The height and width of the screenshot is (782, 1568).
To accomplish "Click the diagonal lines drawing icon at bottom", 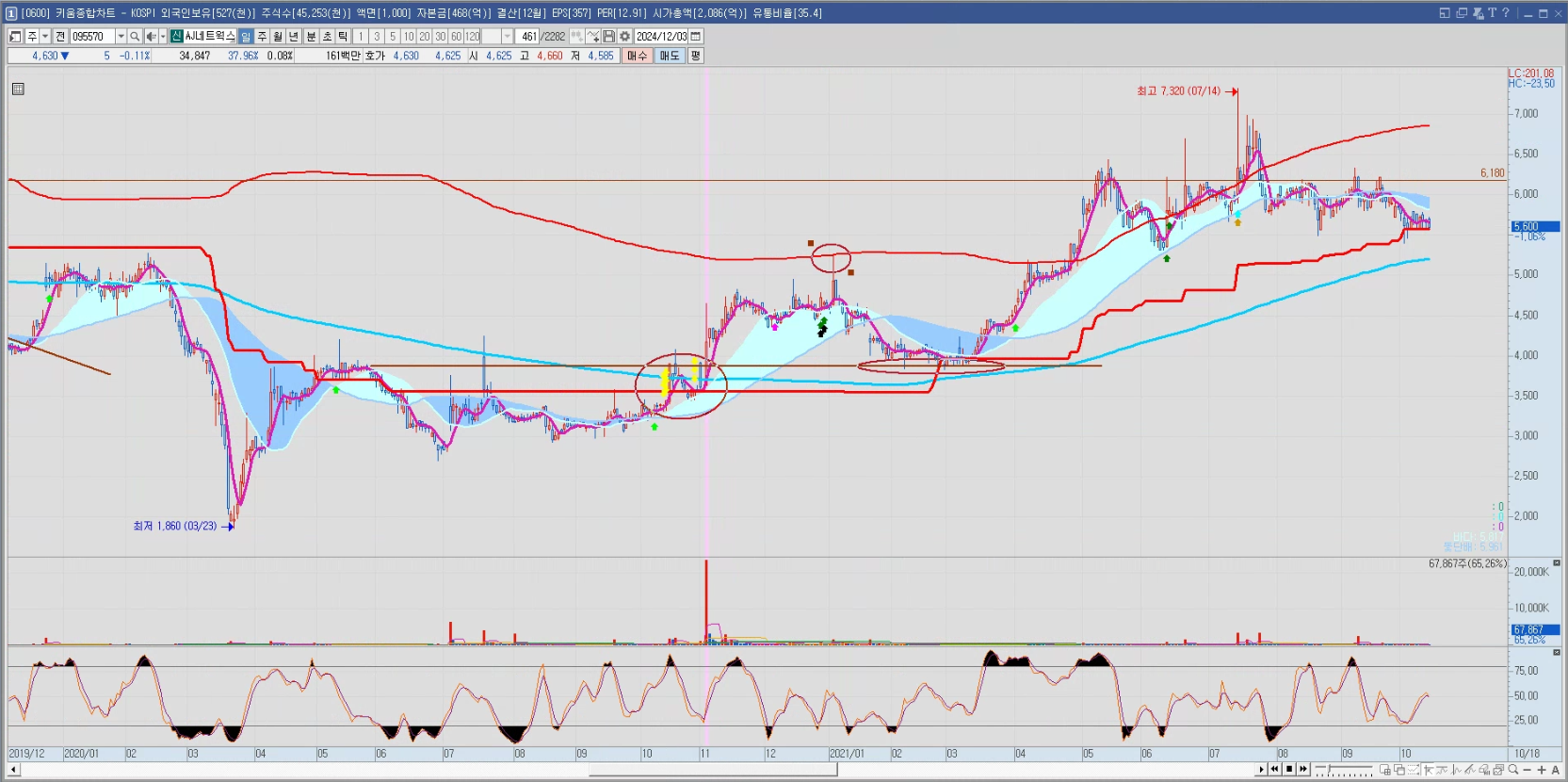I will tap(1470, 770).
